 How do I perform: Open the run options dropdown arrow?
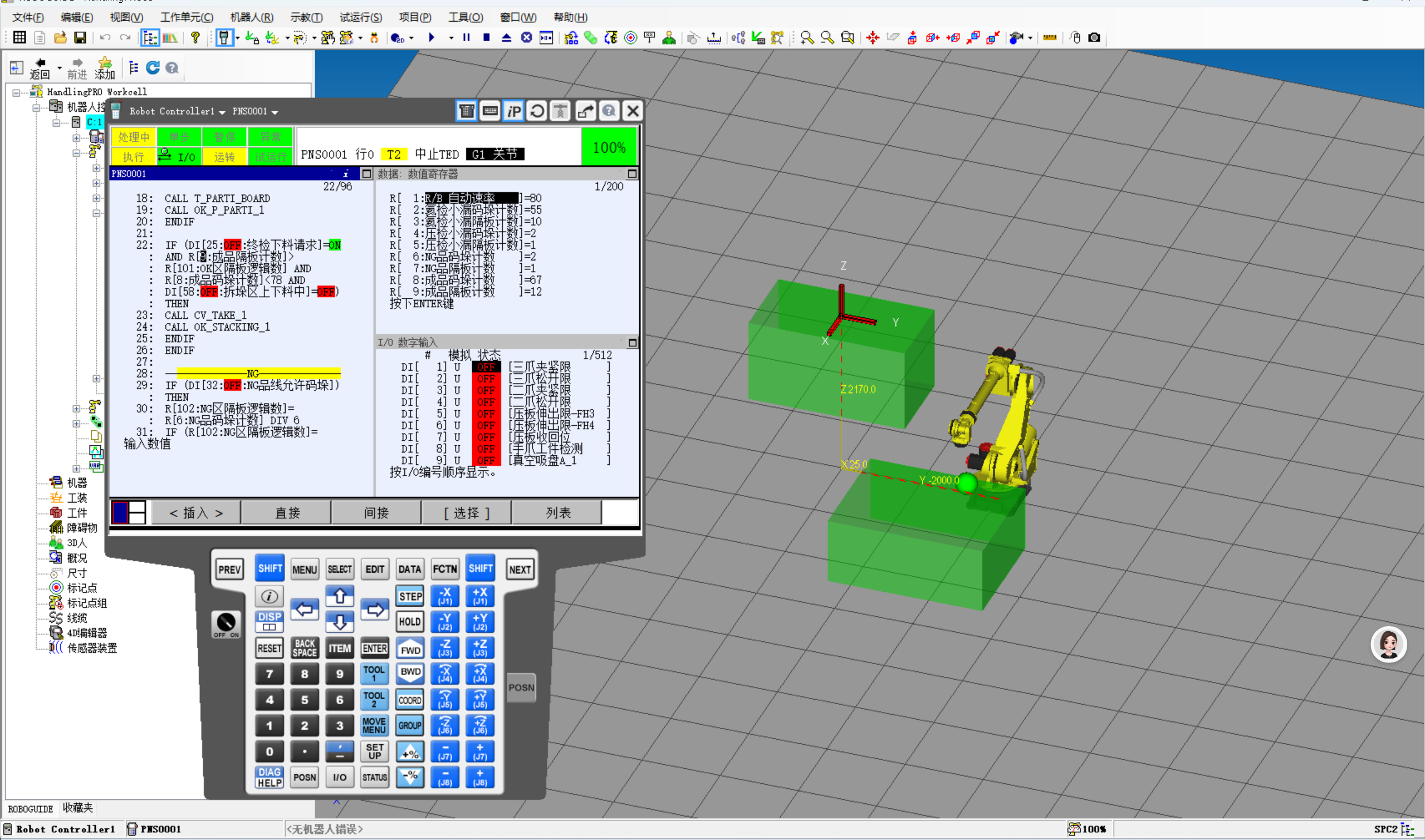click(x=450, y=38)
